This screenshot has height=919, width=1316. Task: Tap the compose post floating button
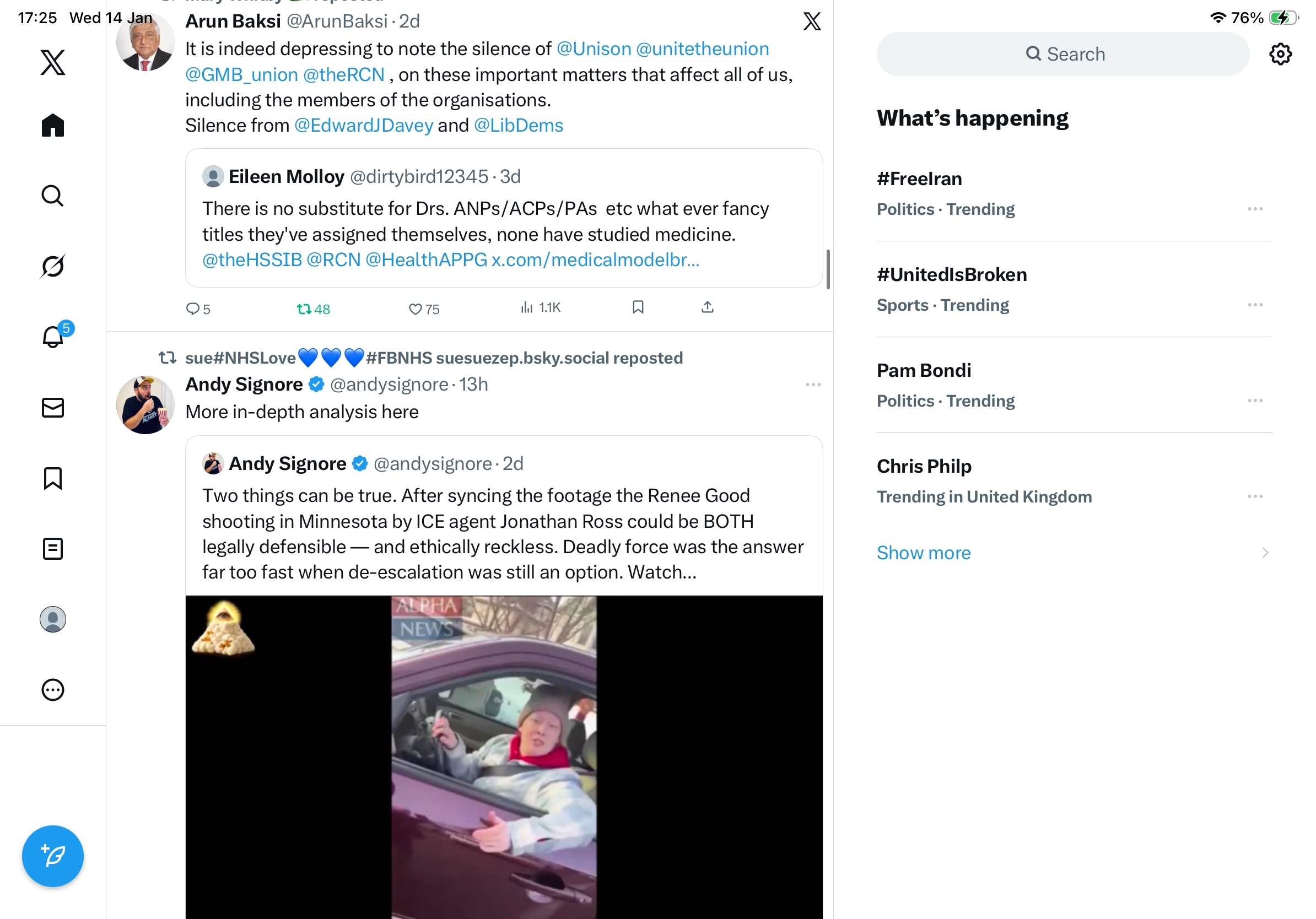(x=53, y=856)
